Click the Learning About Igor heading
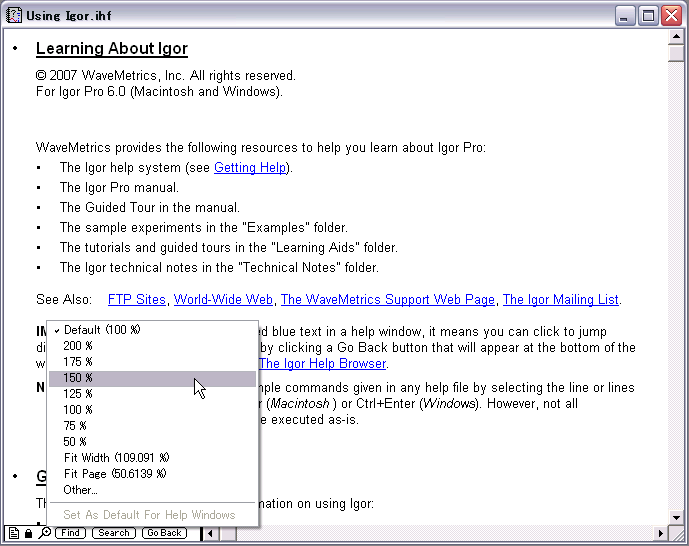 [112, 48]
